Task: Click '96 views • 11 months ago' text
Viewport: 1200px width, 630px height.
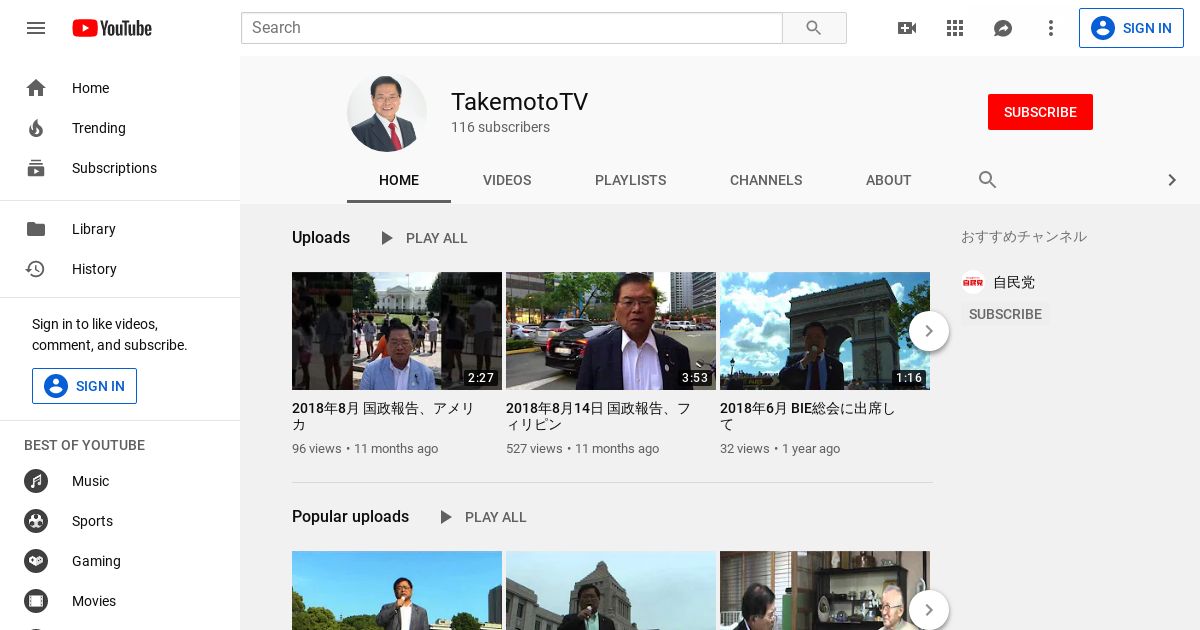Action: click(365, 449)
